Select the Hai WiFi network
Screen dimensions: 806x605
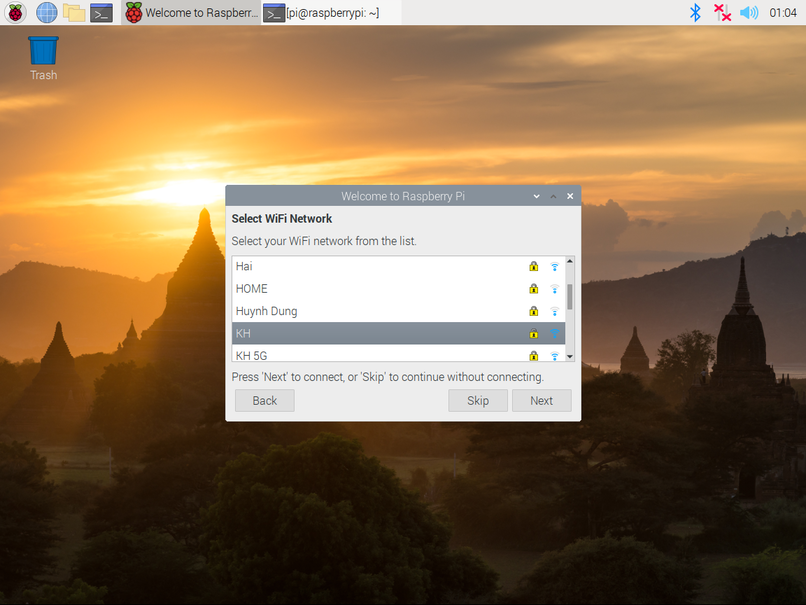tap(398, 266)
